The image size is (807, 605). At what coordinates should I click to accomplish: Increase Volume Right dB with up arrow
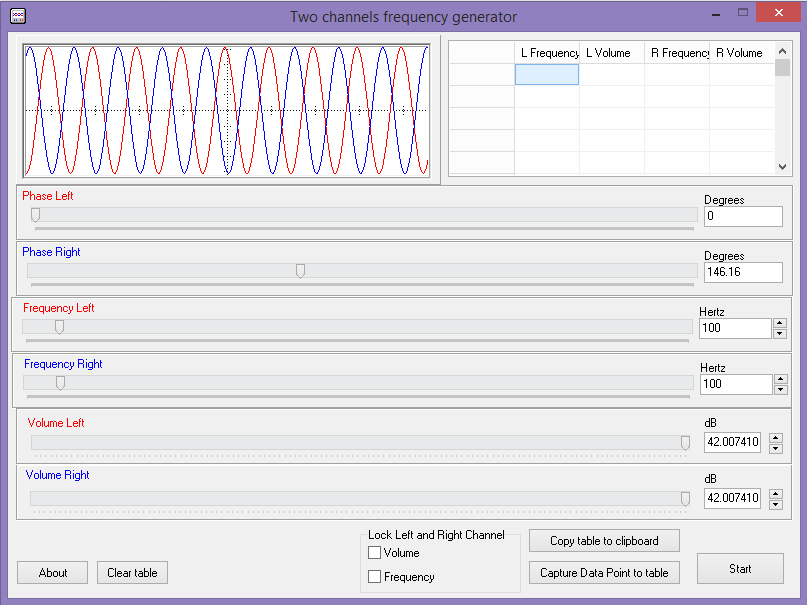776,494
